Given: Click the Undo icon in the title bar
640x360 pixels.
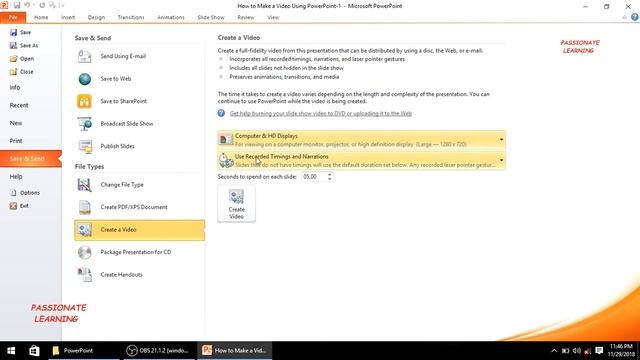Looking at the screenshot, I should click(x=27, y=5).
